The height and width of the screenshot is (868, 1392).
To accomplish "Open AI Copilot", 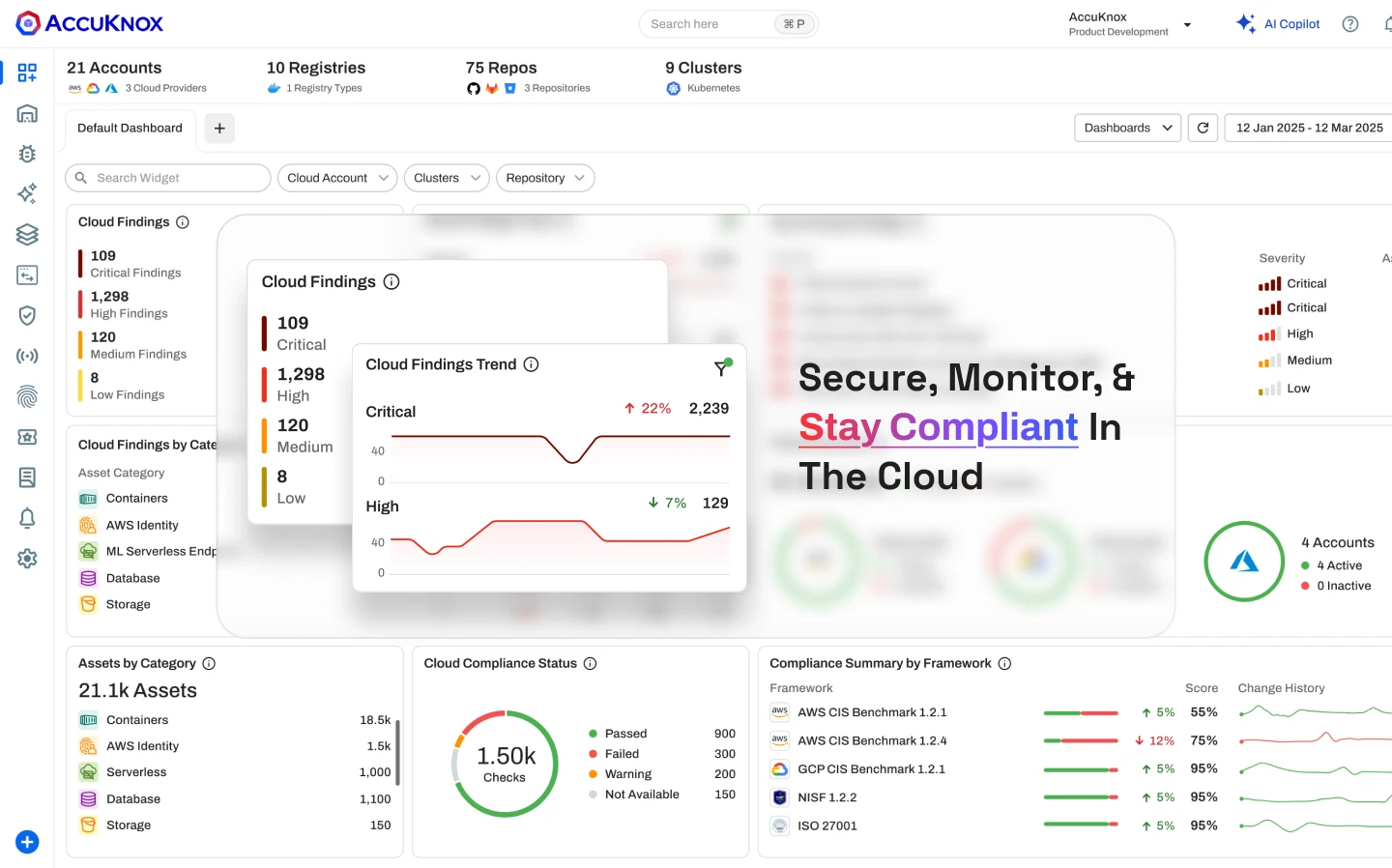I will (x=1278, y=24).
